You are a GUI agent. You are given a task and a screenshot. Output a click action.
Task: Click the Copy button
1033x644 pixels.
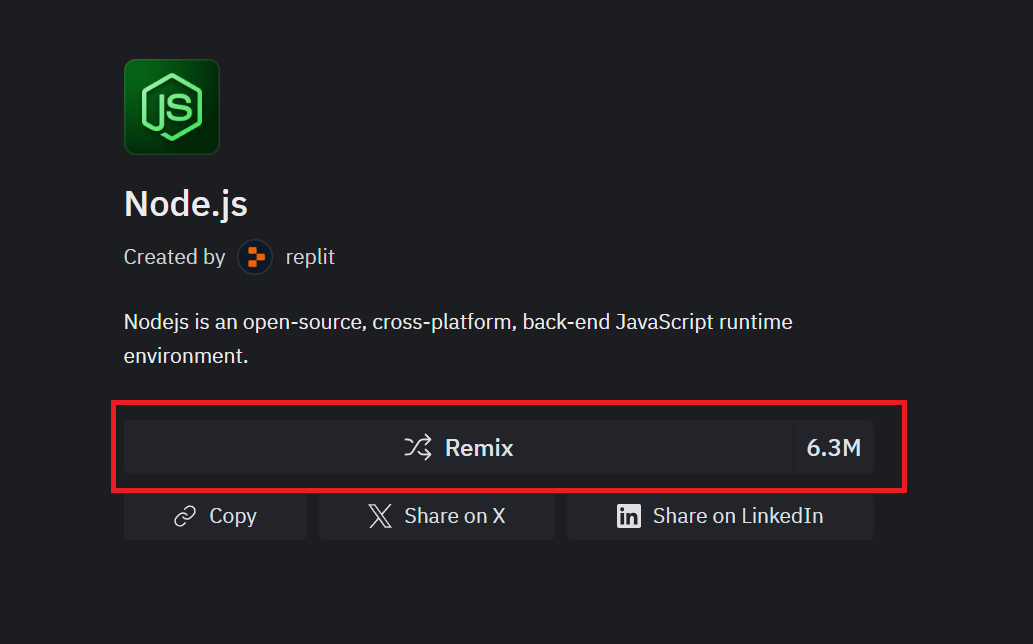point(214,516)
